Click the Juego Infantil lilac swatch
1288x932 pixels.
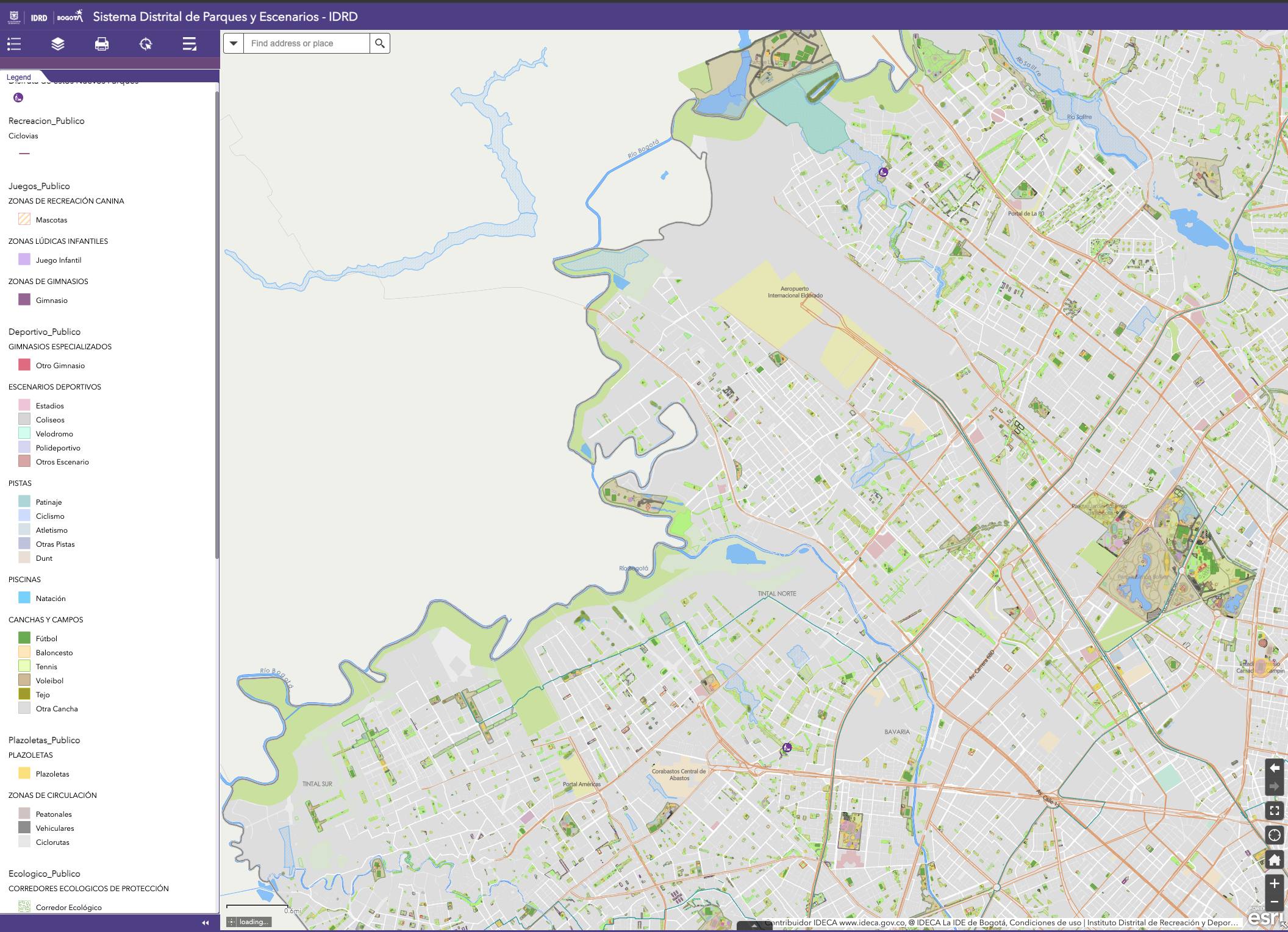click(24, 260)
